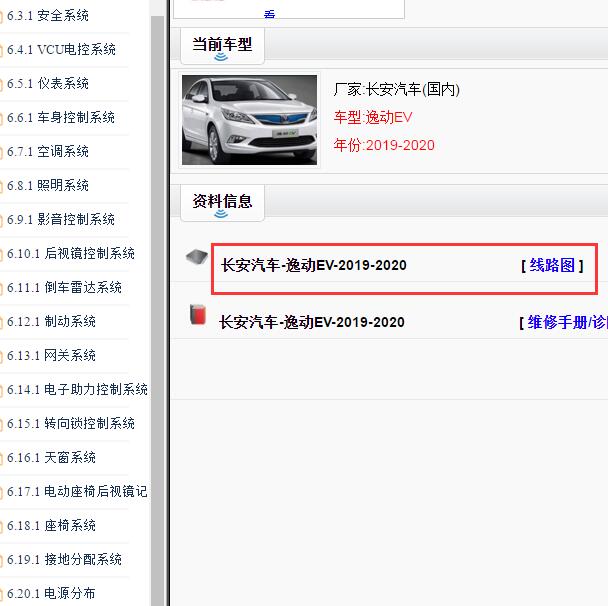Select 6.11.1 倒车雷达系统 item
608x606 pixels.
tap(64, 288)
